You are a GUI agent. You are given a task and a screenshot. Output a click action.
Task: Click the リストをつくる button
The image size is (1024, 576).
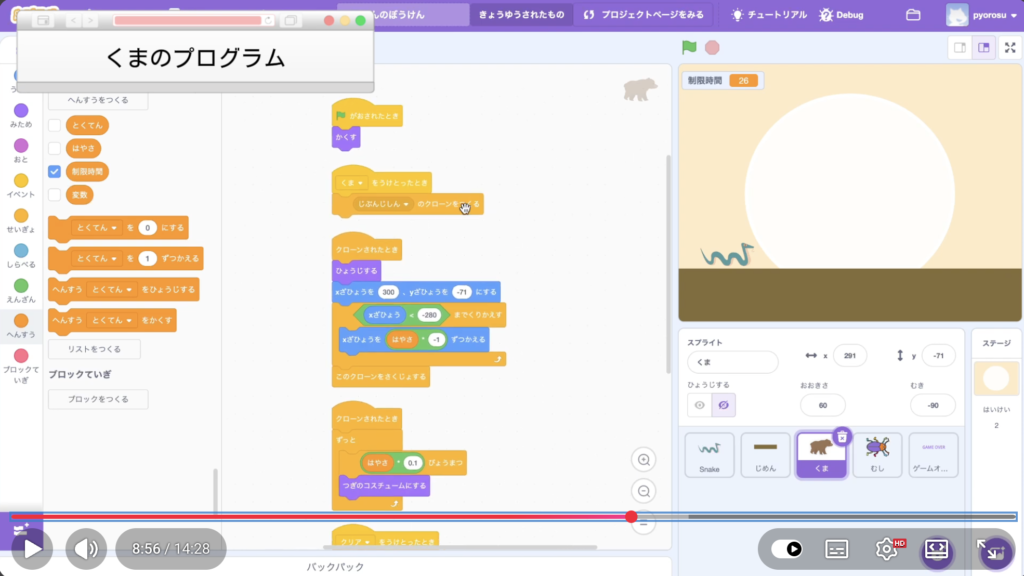pos(94,349)
